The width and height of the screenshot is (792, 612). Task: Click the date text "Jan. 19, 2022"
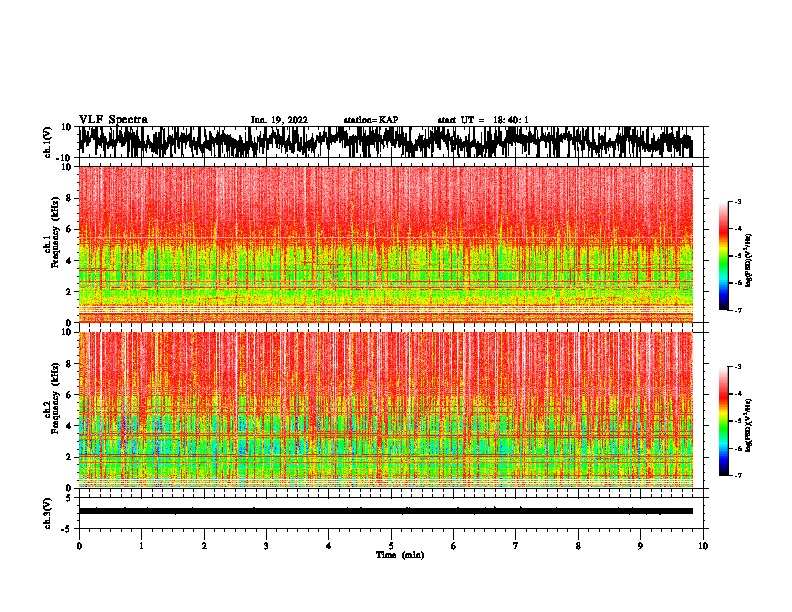click(279, 120)
